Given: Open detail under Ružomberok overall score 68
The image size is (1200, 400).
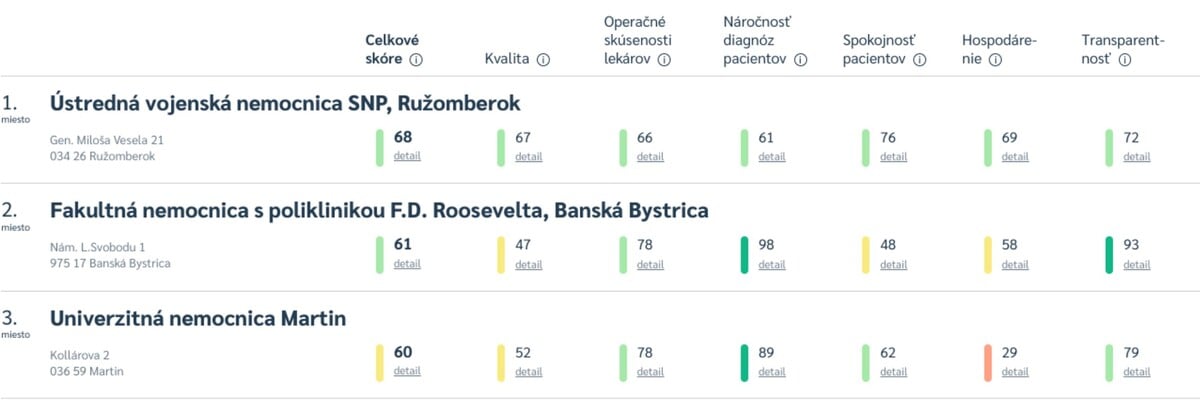Looking at the screenshot, I should 407,156.
